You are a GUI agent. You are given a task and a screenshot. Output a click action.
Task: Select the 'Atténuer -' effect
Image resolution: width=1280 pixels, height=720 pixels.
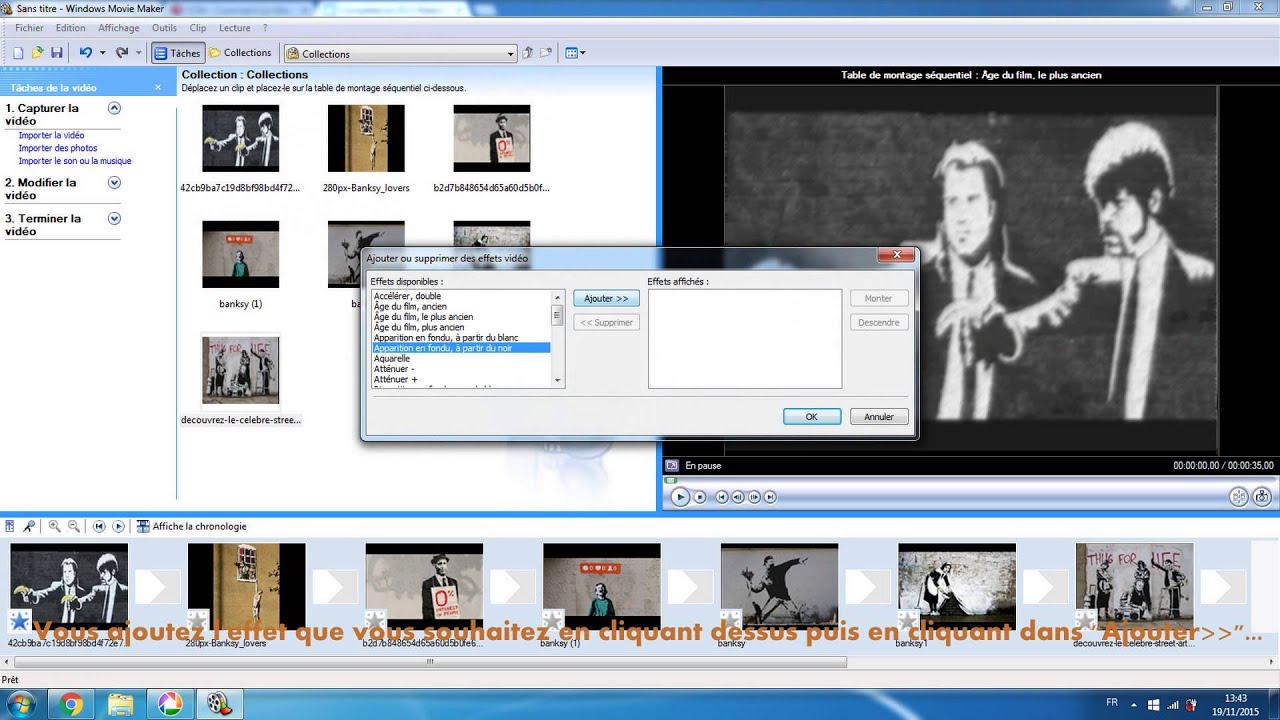[394, 369]
